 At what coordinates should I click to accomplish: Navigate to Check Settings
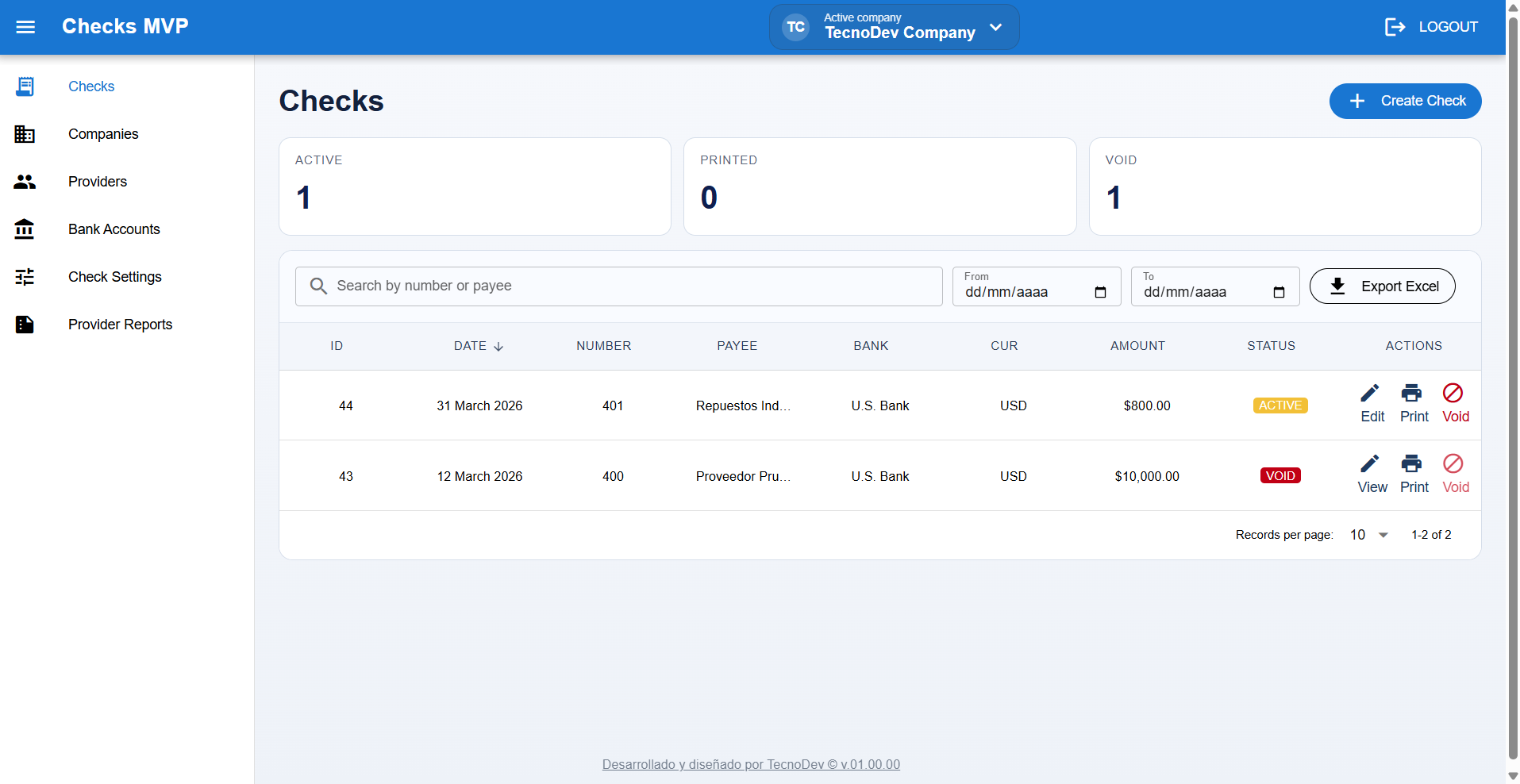pyautogui.click(x=114, y=277)
